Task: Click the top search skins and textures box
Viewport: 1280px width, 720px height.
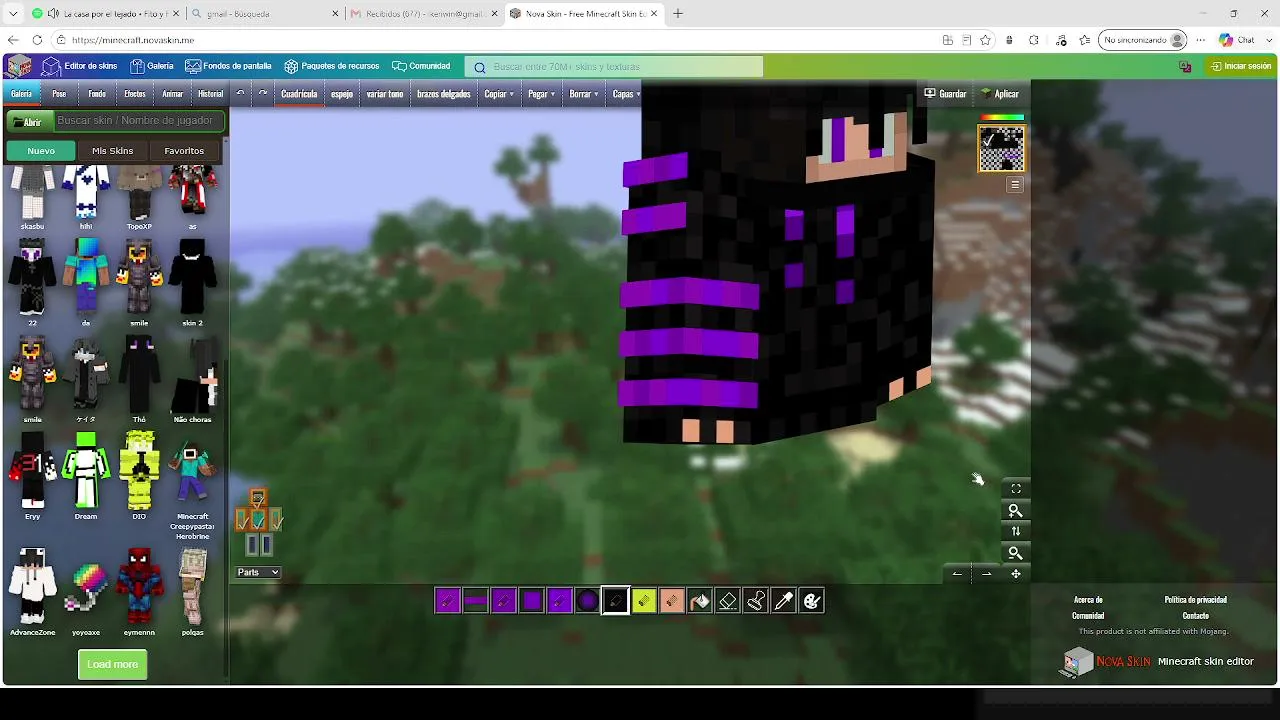Action: click(x=614, y=67)
